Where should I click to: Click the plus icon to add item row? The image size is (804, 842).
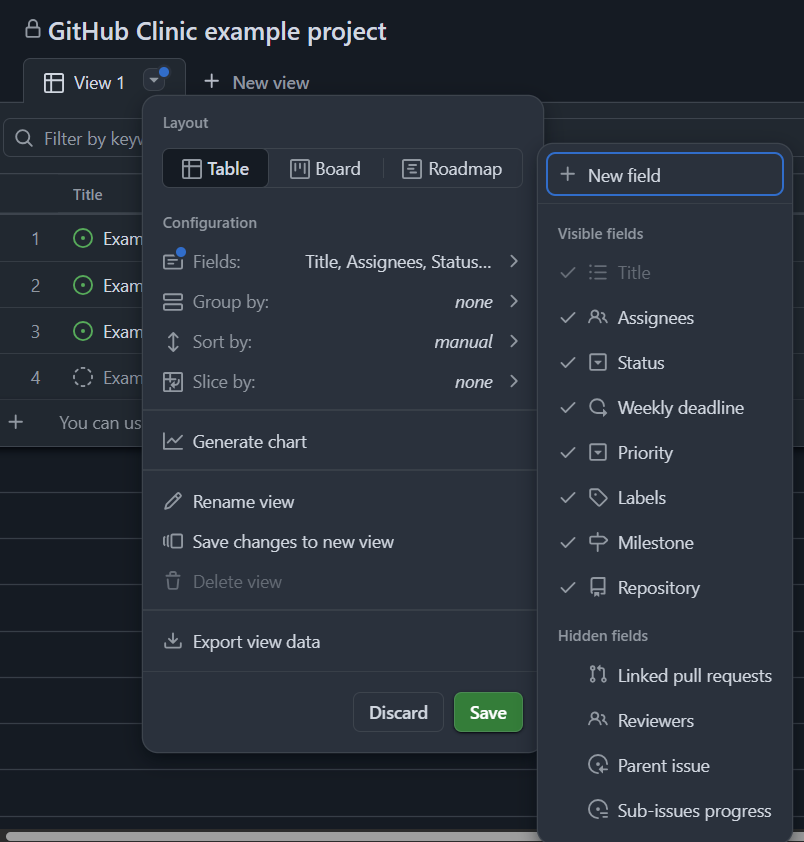[x=16, y=422]
